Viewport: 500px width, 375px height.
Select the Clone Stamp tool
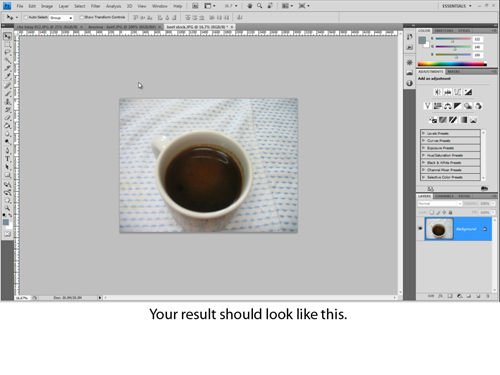[x=7, y=102]
